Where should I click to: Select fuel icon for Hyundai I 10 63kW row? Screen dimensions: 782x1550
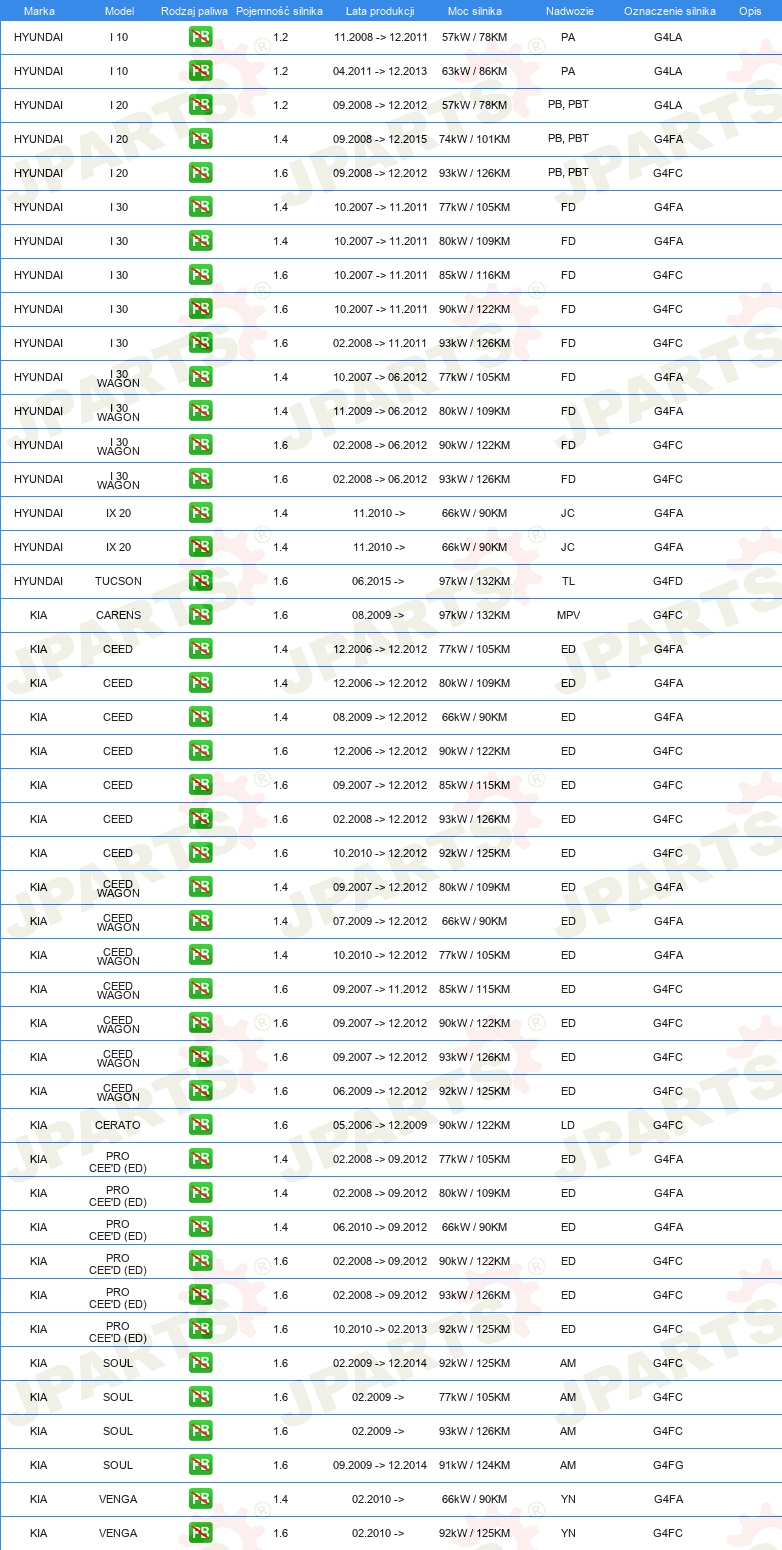tap(200, 71)
